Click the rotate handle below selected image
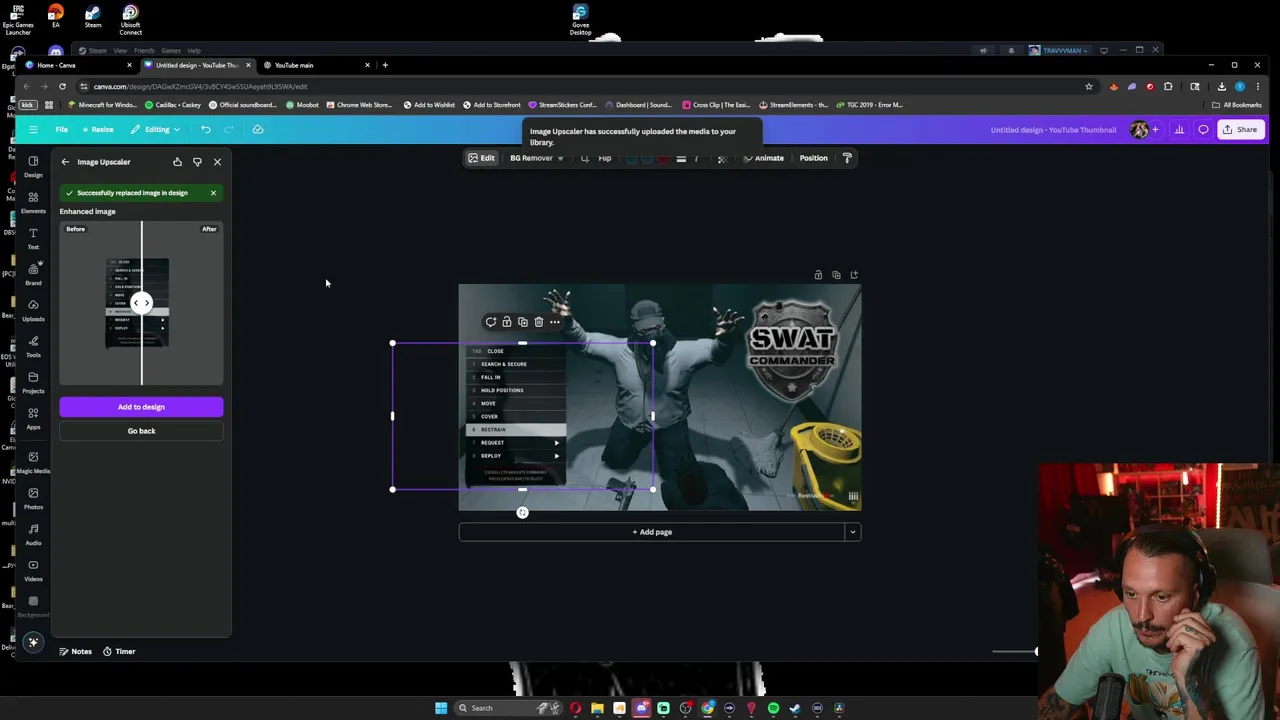Screen dimensions: 1280x720 coord(522,513)
